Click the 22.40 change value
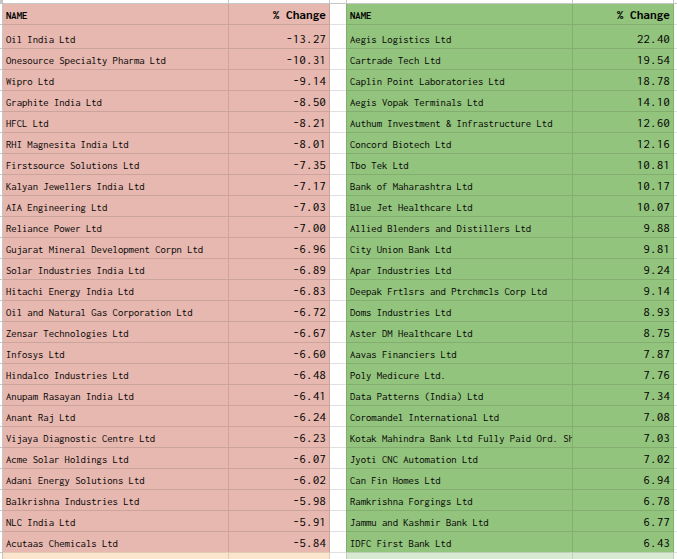Screen dimensions: 677x559 [x=623, y=40]
